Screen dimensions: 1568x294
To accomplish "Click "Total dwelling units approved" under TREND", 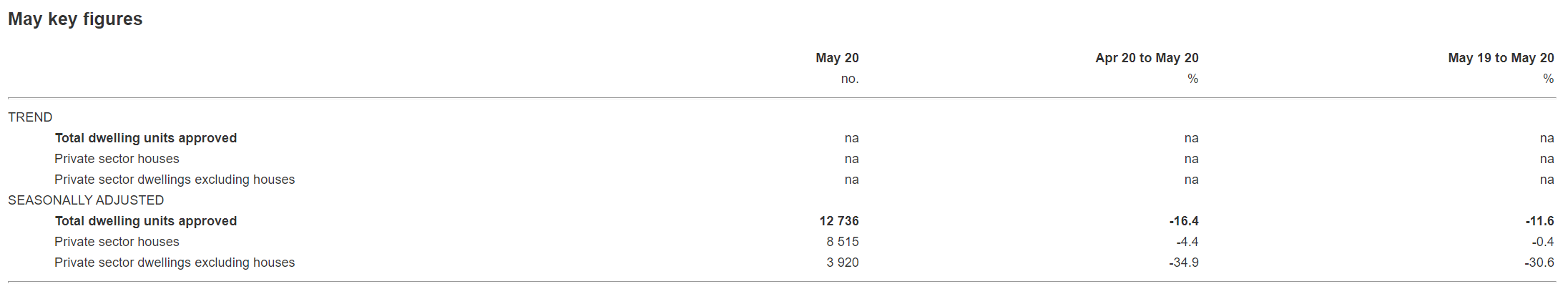I will [x=146, y=138].
